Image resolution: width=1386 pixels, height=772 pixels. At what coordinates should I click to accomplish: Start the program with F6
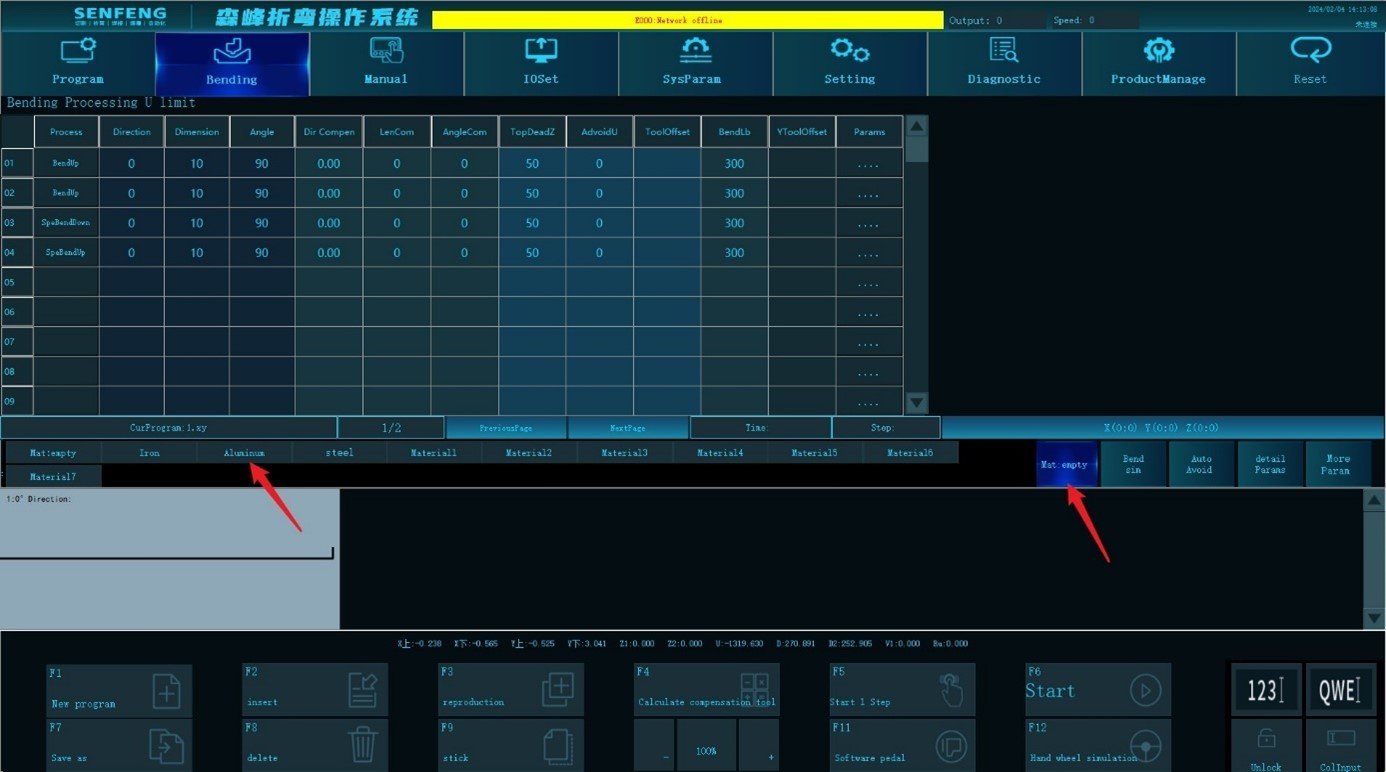coord(1097,690)
